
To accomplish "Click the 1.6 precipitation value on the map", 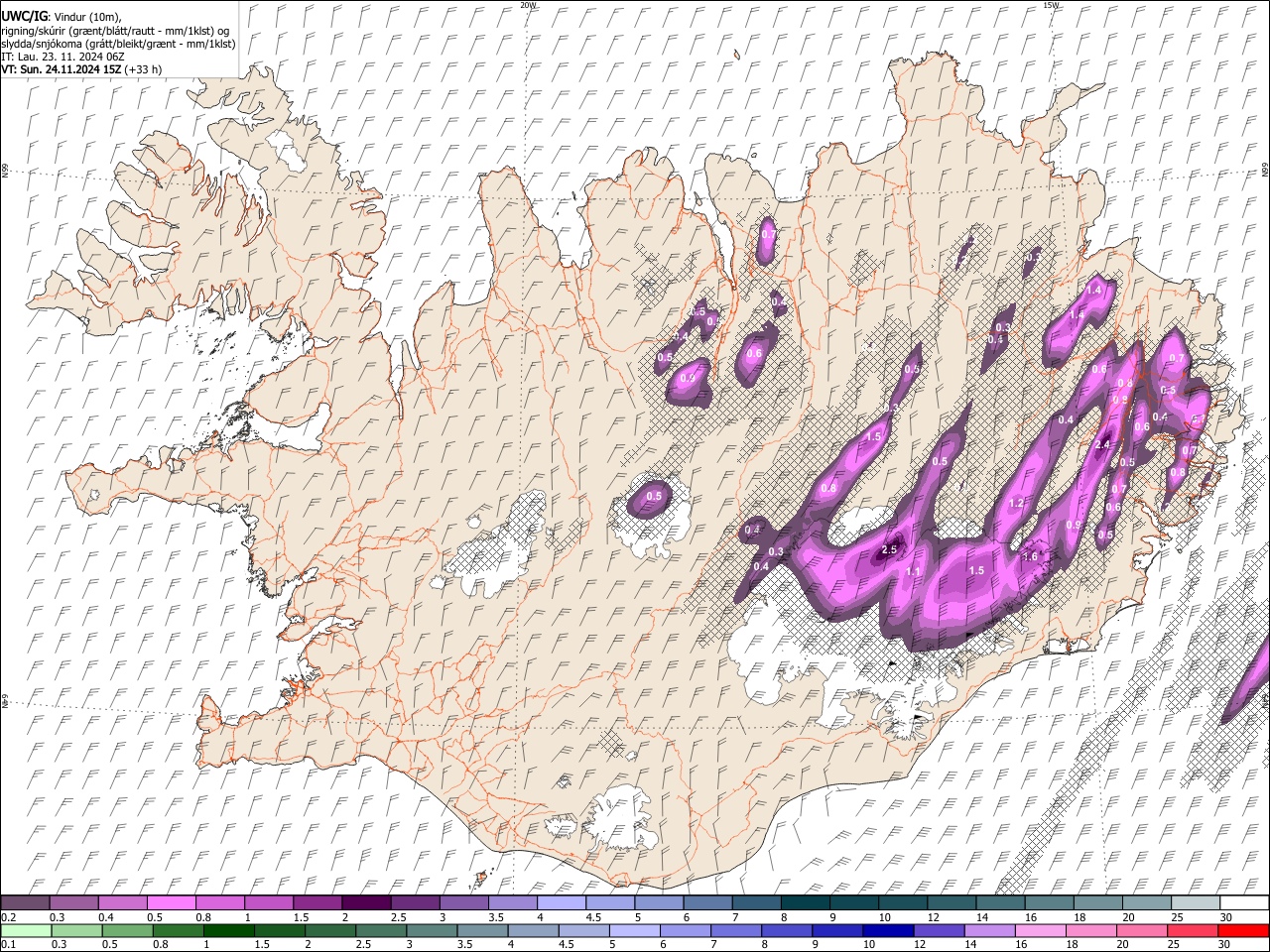I will point(1030,557).
